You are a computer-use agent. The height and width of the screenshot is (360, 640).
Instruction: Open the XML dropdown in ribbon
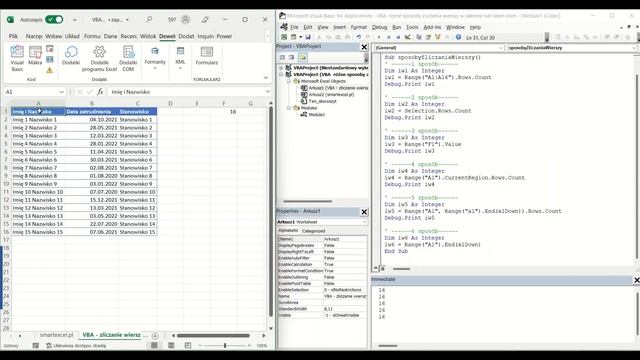[x=180, y=58]
